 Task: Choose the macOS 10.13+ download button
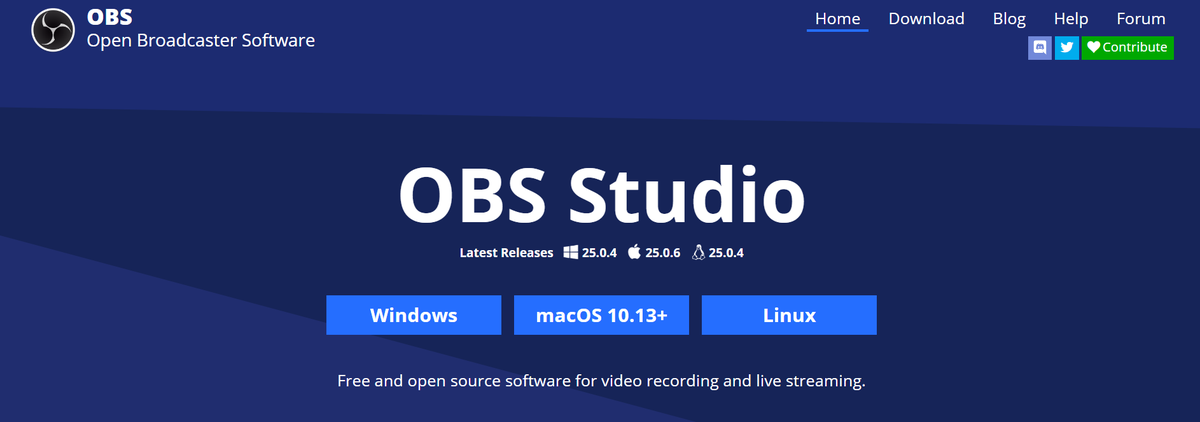coord(601,315)
